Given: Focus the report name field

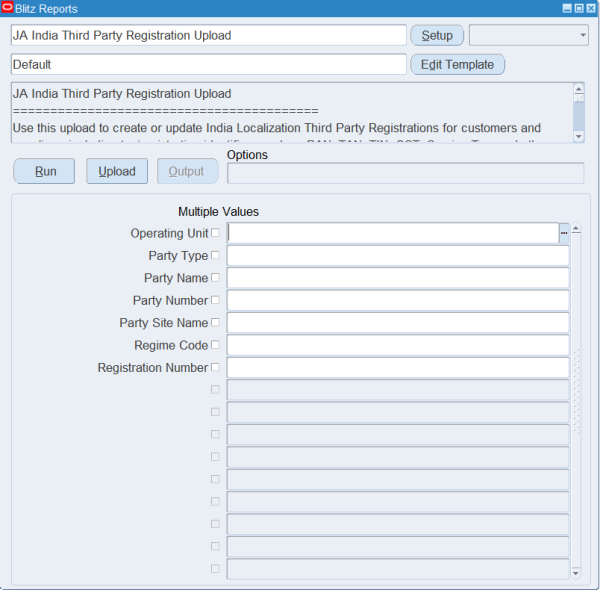Looking at the screenshot, I should (x=209, y=35).
